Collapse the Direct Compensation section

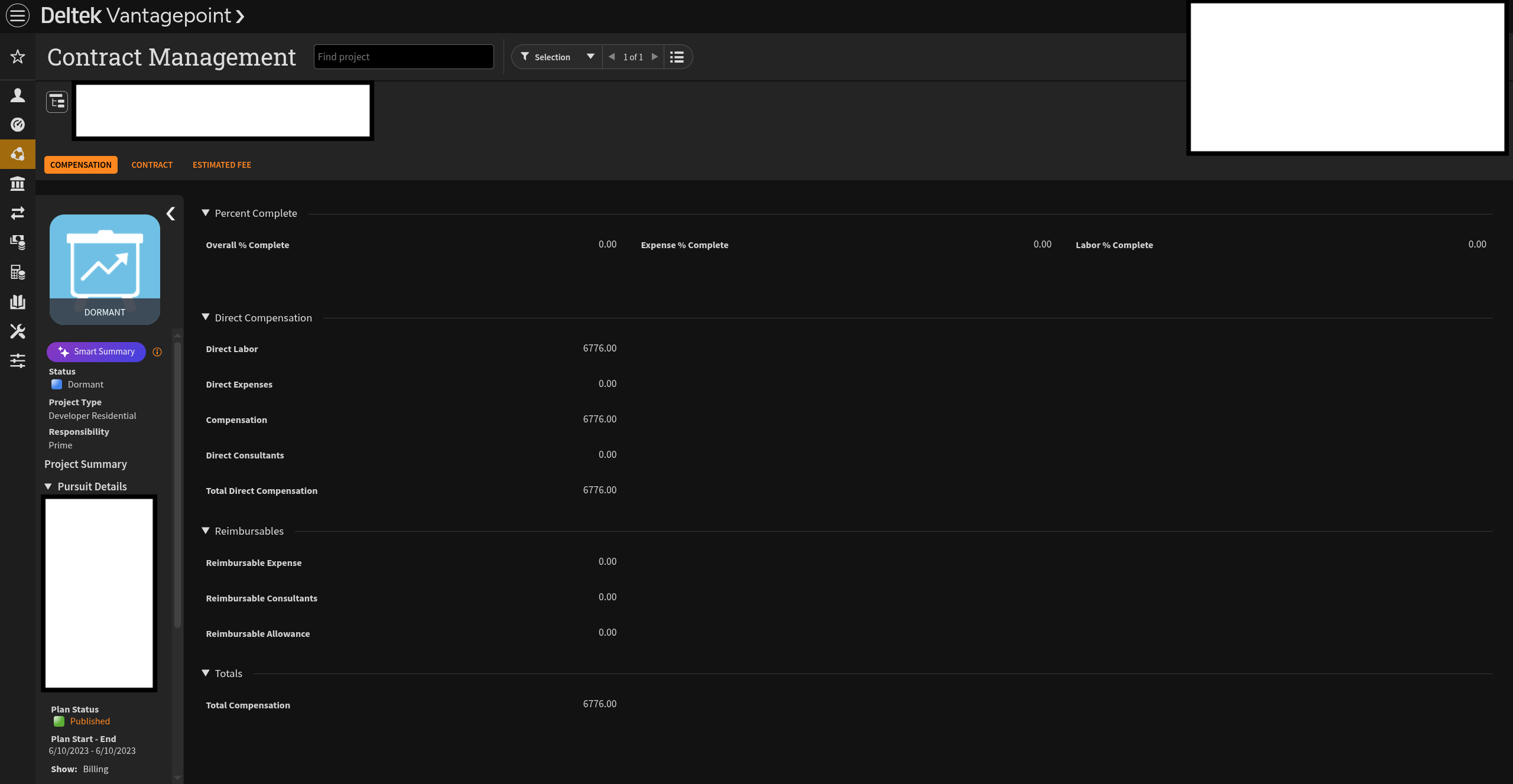(x=206, y=318)
